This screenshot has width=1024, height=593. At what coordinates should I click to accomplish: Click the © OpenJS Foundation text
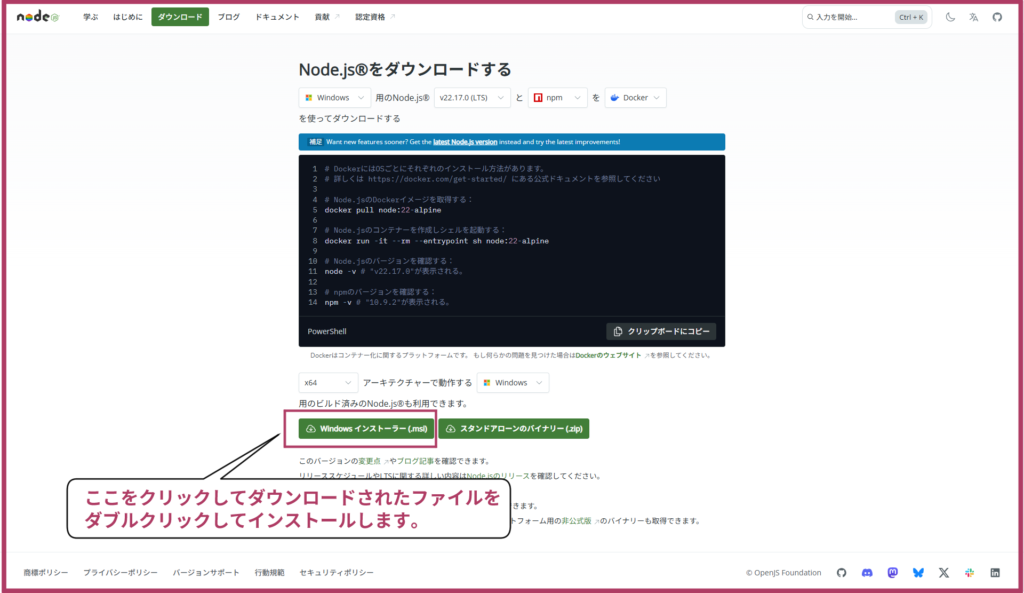coord(784,573)
